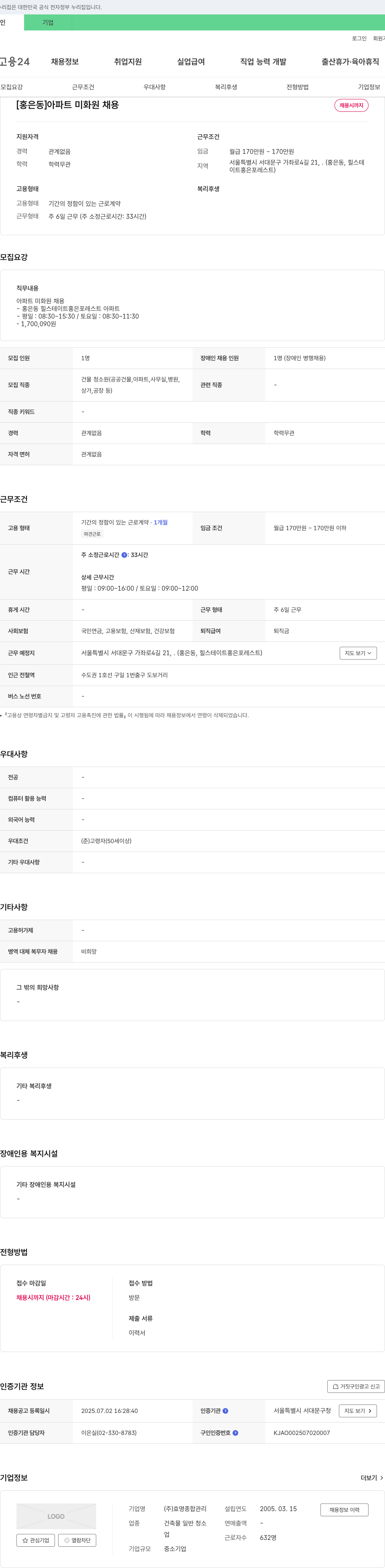
Task: Click the 채용시까지 badge
Action: tap(351, 105)
